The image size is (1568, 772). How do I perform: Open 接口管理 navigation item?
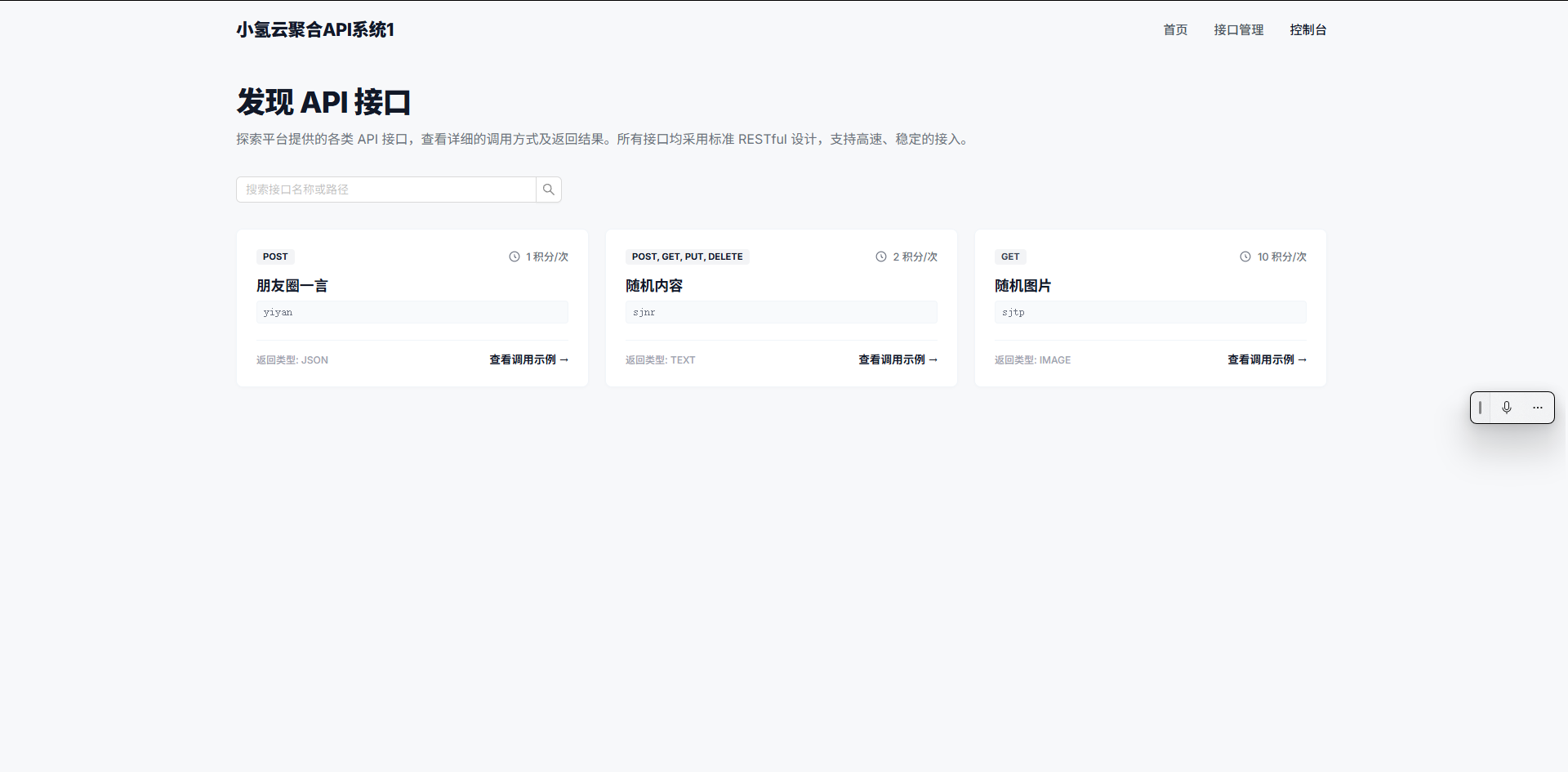pyautogui.click(x=1238, y=29)
